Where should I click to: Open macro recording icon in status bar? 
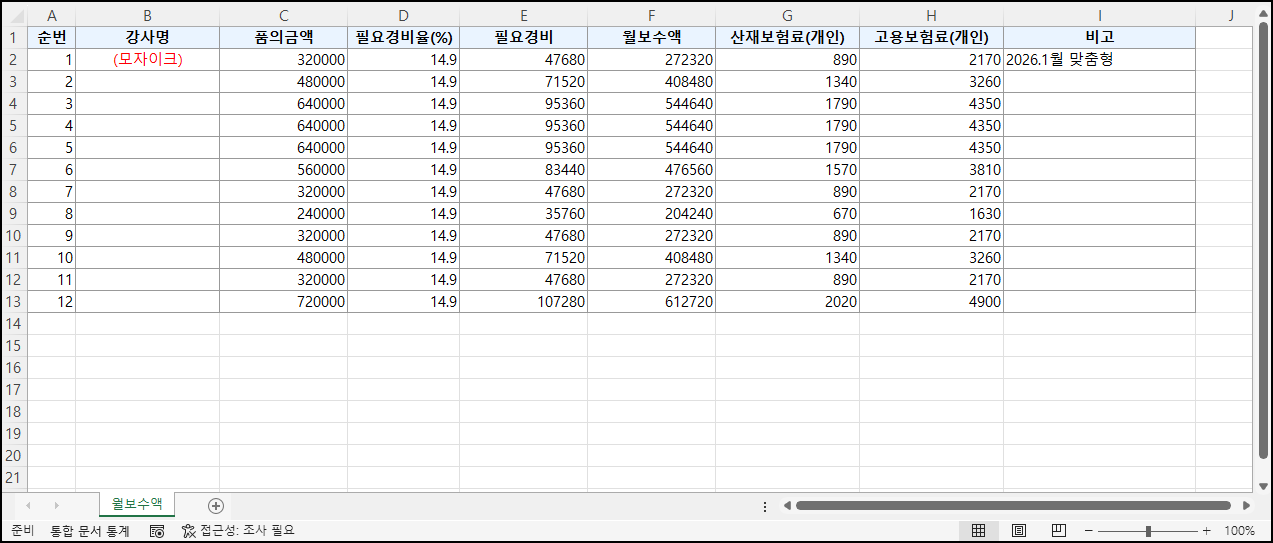pyautogui.click(x=157, y=531)
